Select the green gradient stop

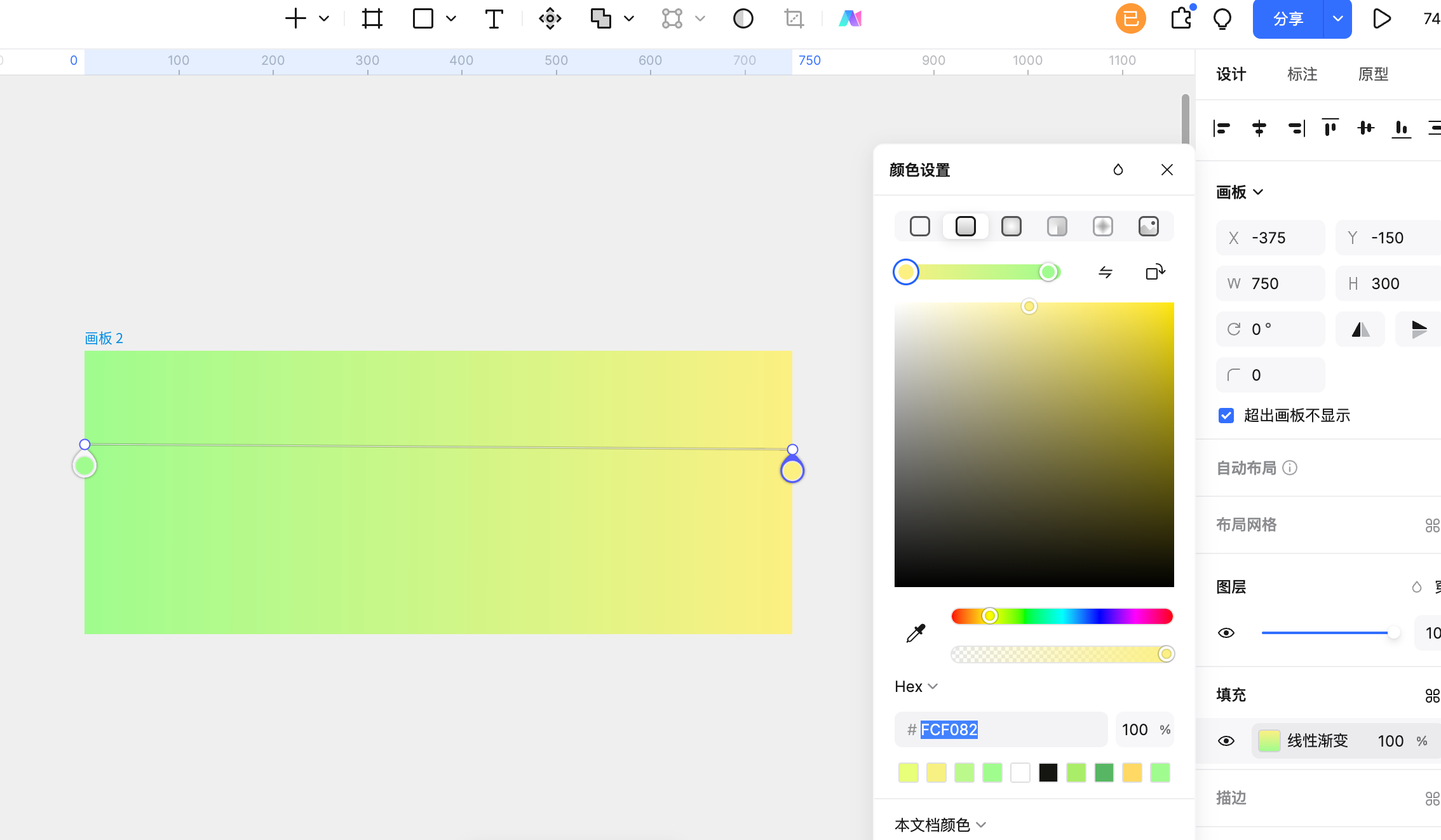(1048, 272)
